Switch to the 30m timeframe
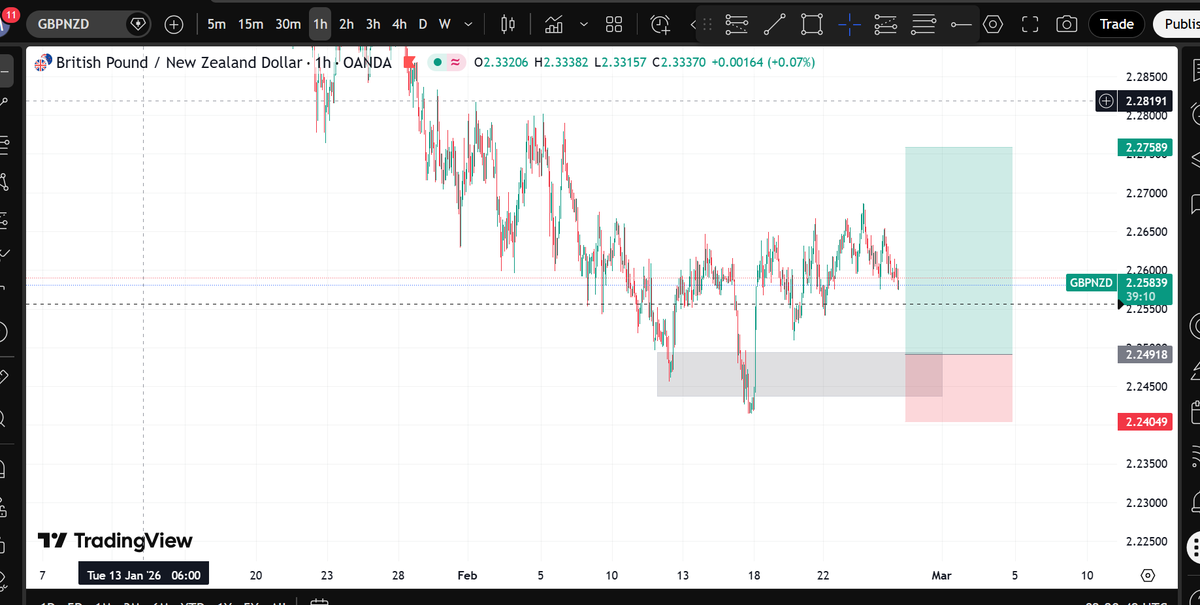 [x=288, y=23]
